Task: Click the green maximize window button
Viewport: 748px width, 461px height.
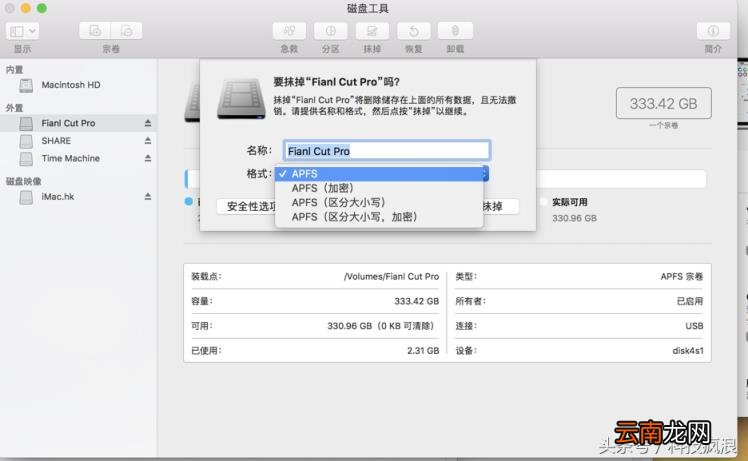Action: tap(42, 8)
